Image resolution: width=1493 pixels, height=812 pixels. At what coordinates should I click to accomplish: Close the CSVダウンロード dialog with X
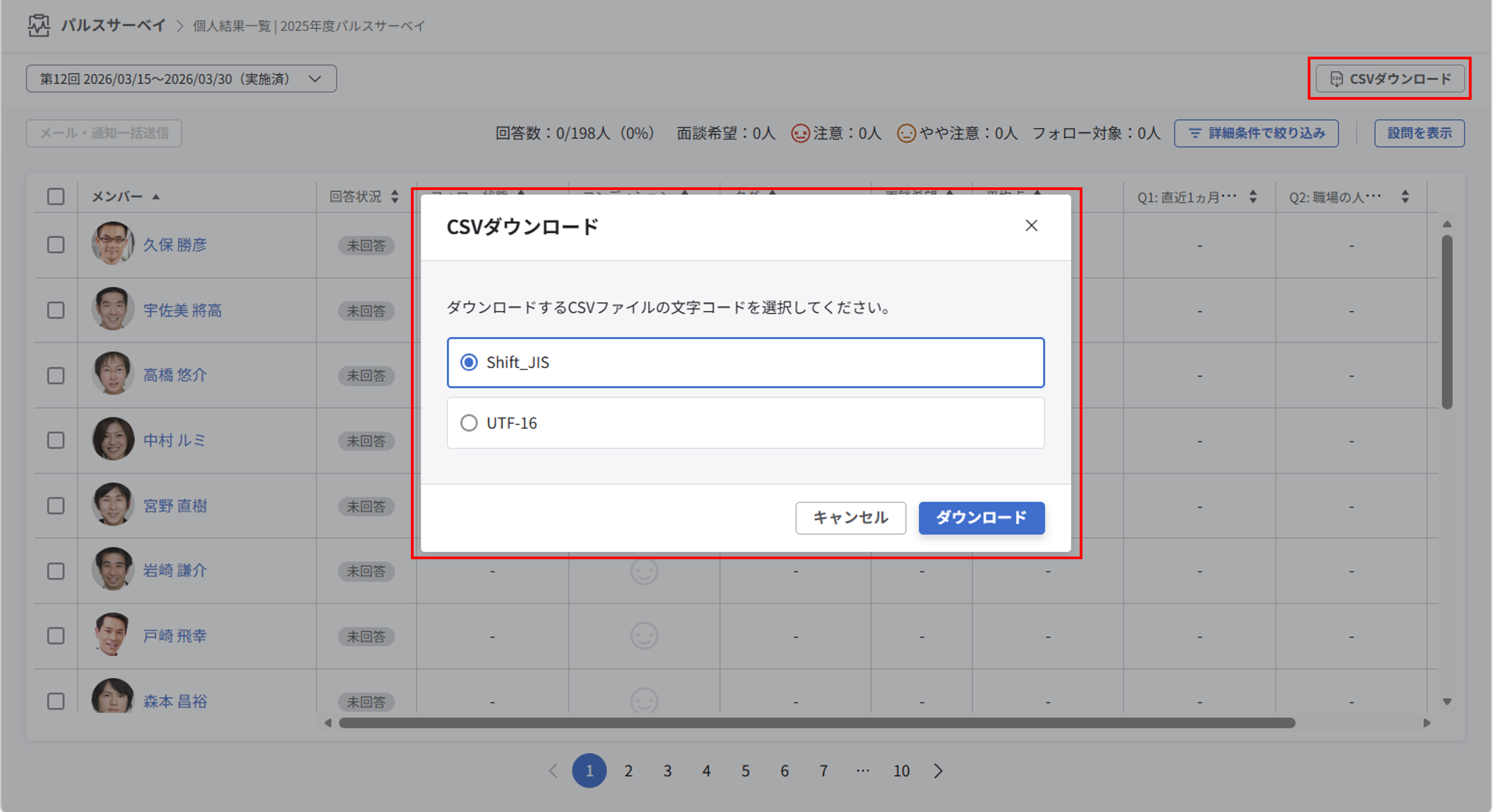(x=1031, y=225)
